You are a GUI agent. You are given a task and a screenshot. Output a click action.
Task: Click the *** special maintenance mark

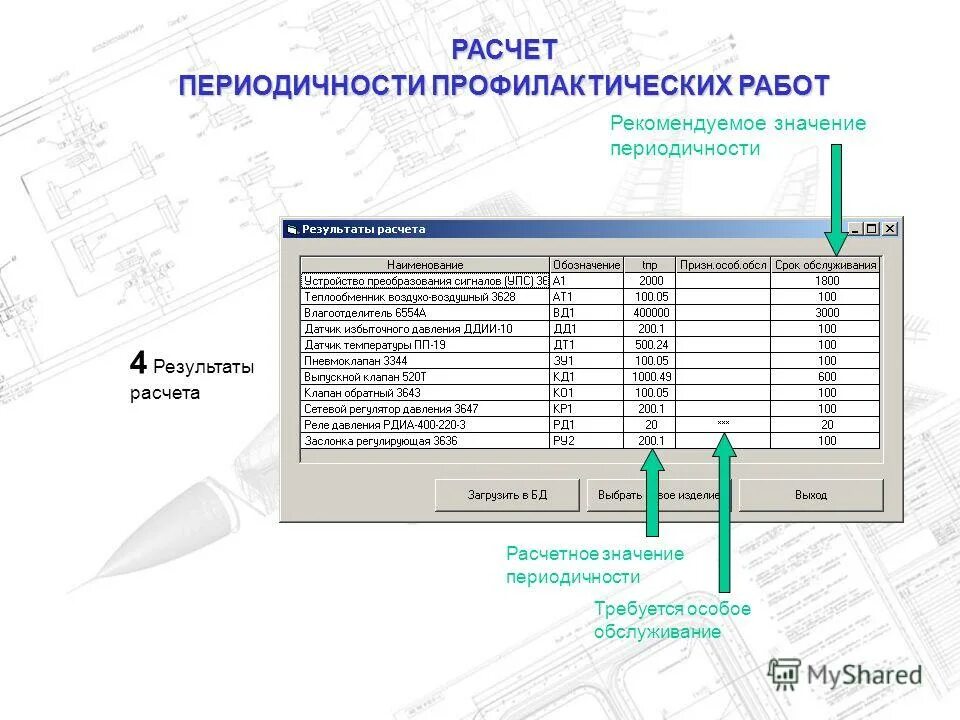coord(723,423)
